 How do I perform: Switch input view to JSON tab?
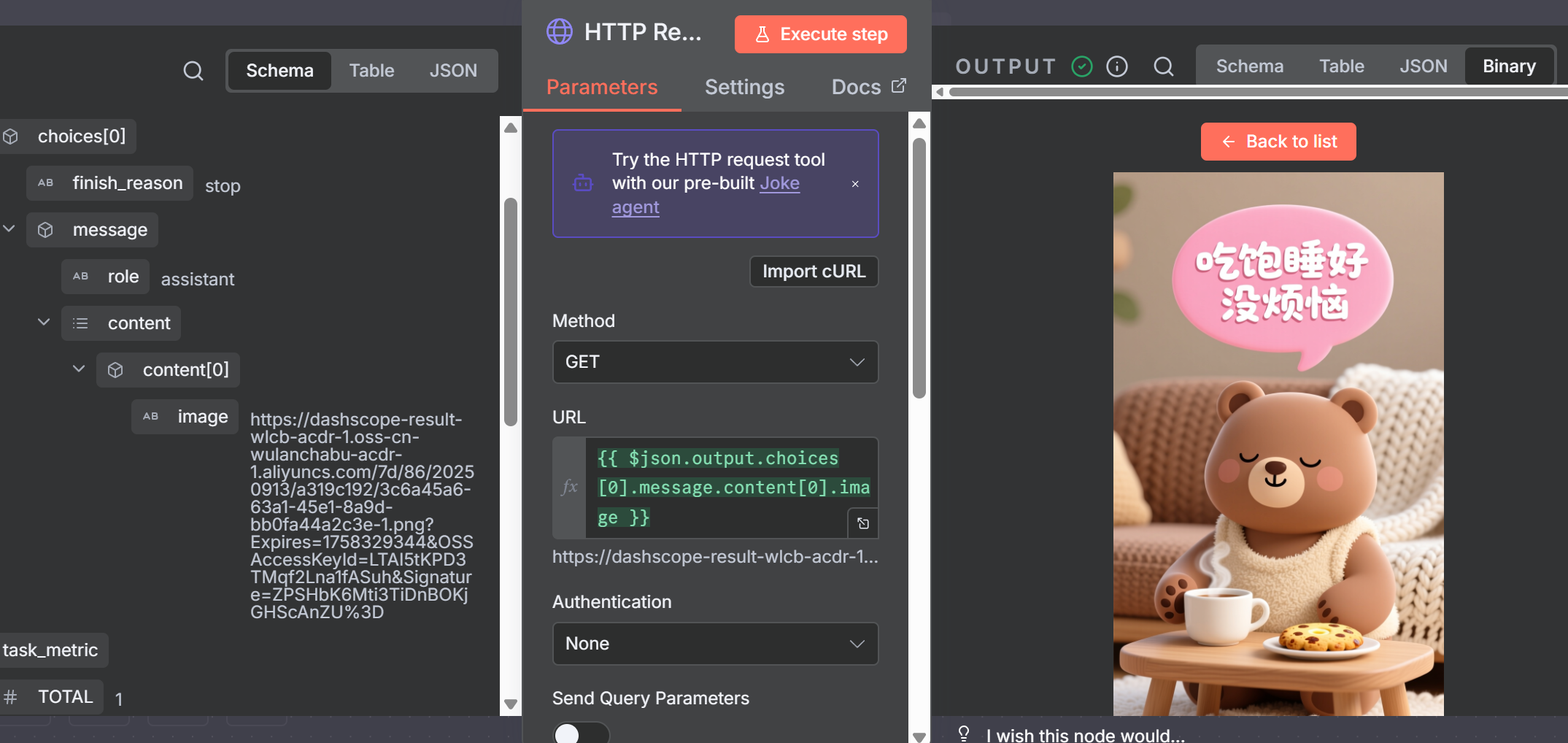[453, 71]
